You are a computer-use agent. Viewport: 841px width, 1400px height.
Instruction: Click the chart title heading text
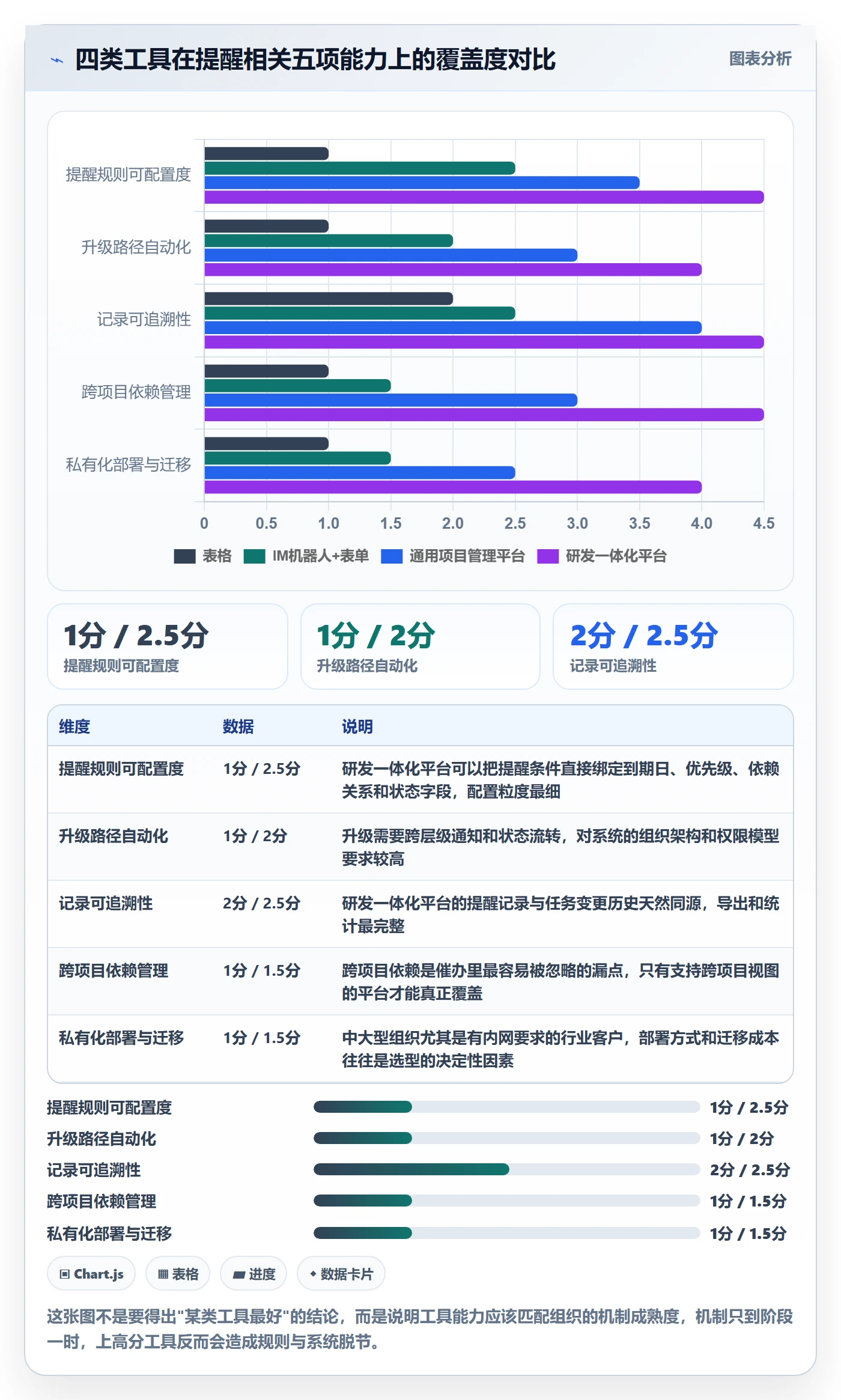[x=315, y=59]
